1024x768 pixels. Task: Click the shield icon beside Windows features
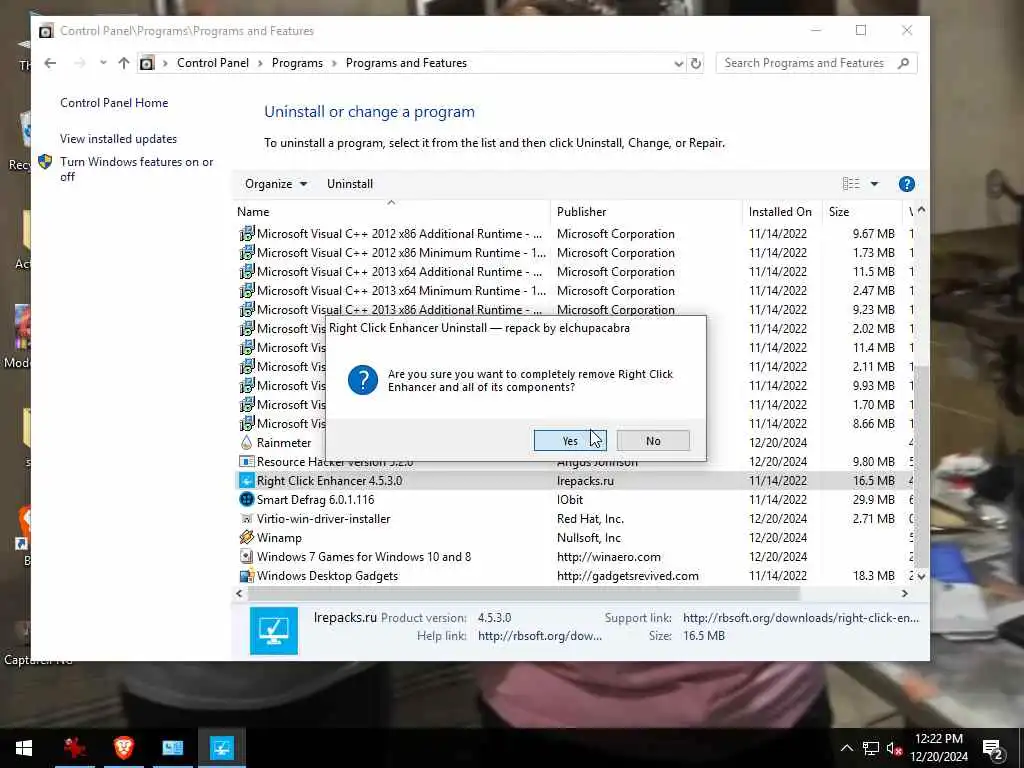(x=45, y=161)
